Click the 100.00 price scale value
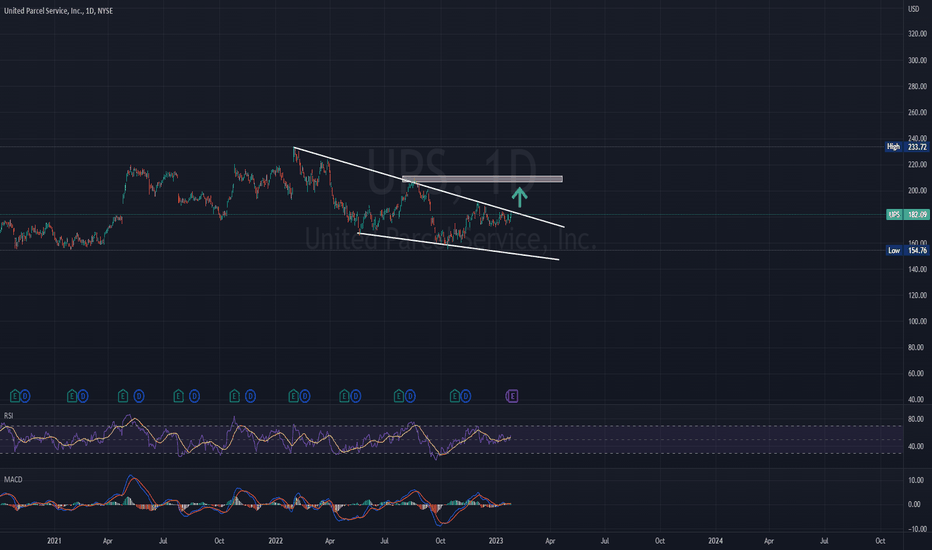The height and width of the screenshot is (550, 932). point(917,321)
